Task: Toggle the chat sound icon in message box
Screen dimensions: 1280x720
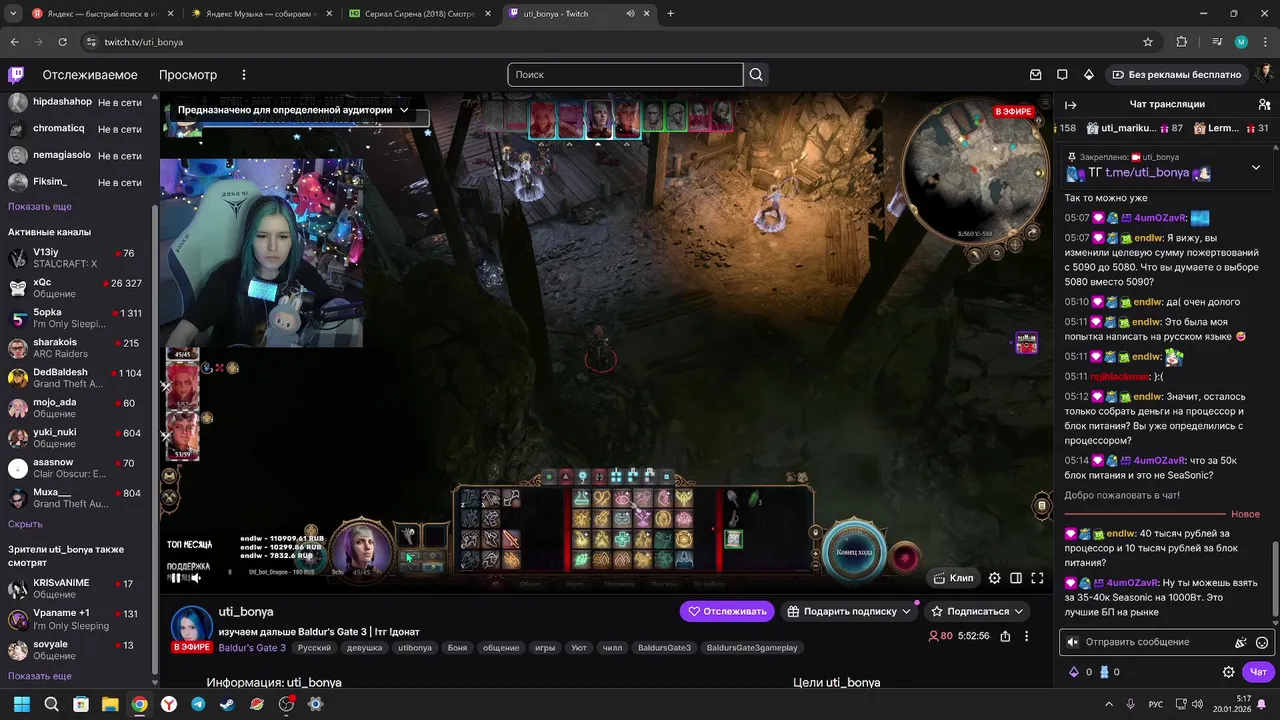Action: tap(1073, 642)
